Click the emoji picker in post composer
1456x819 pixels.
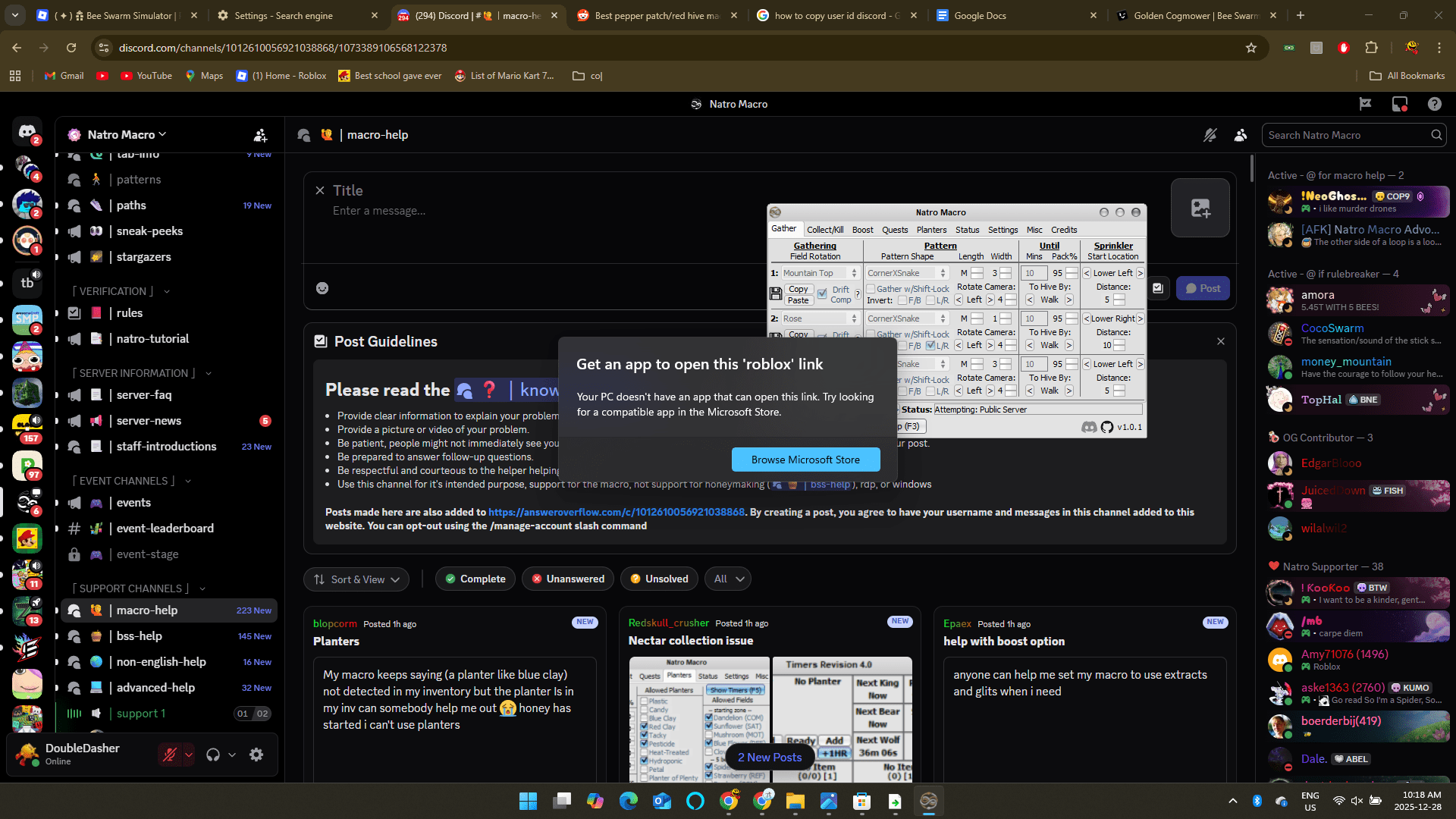click(322, 288)
